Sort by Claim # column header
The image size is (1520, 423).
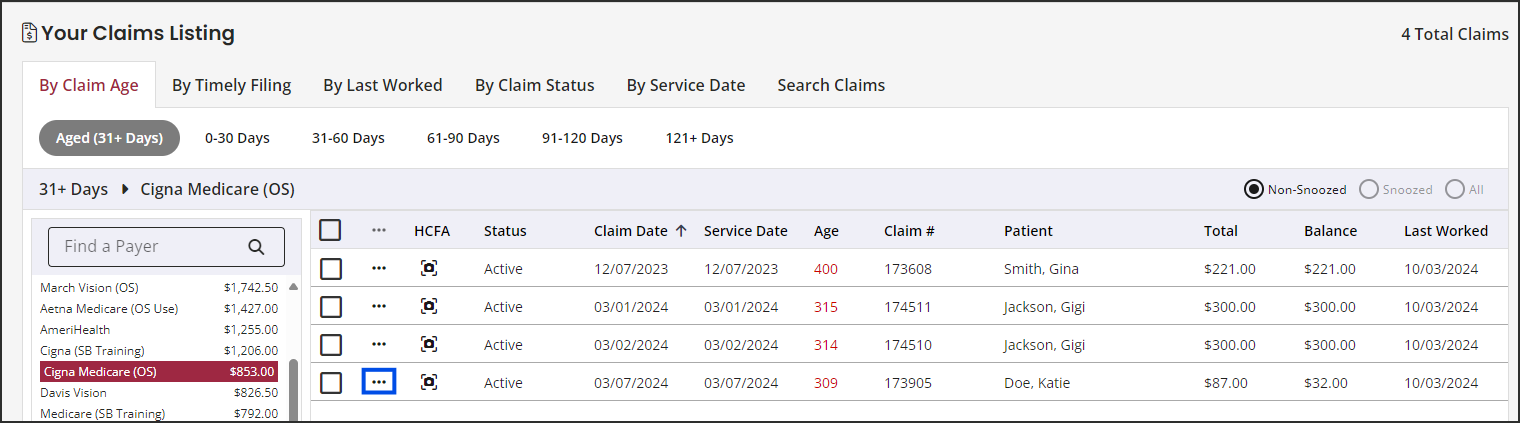pyautogui.click(x=909, y=230)
